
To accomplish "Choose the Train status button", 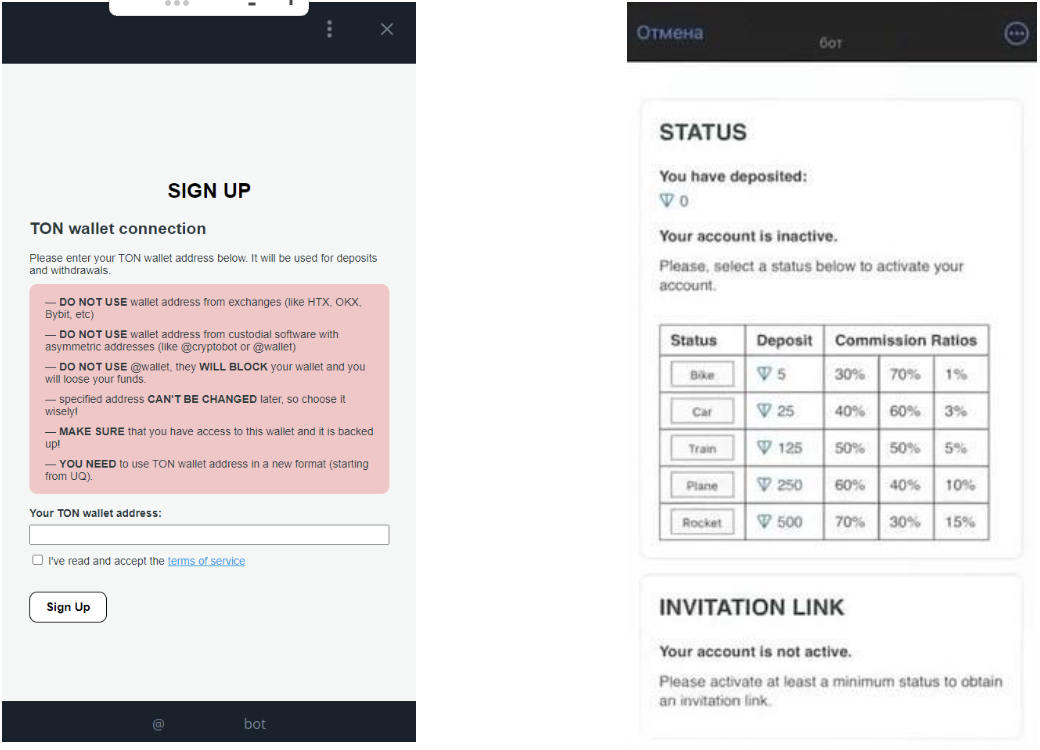I will (x=702, y=448).
